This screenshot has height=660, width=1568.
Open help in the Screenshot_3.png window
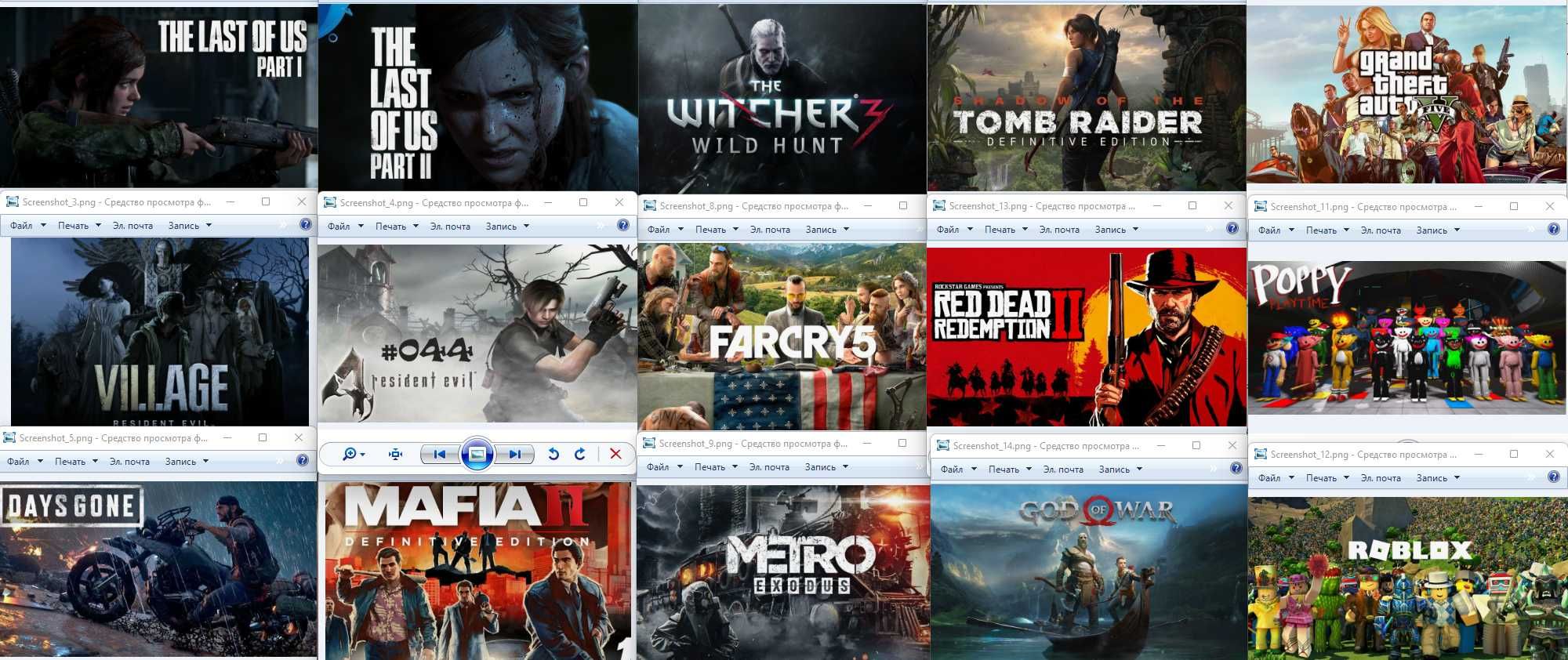[x=306, y=225]
